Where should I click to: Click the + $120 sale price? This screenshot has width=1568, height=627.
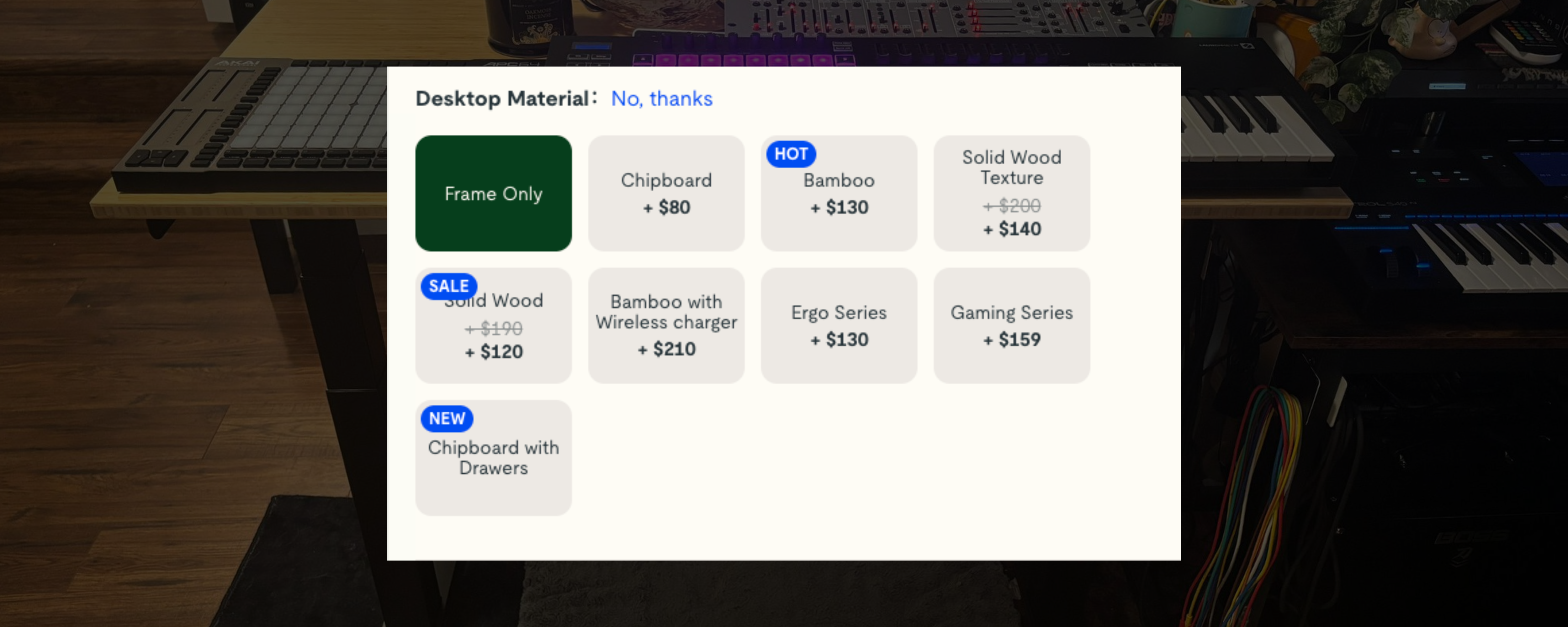click(493, 352)
